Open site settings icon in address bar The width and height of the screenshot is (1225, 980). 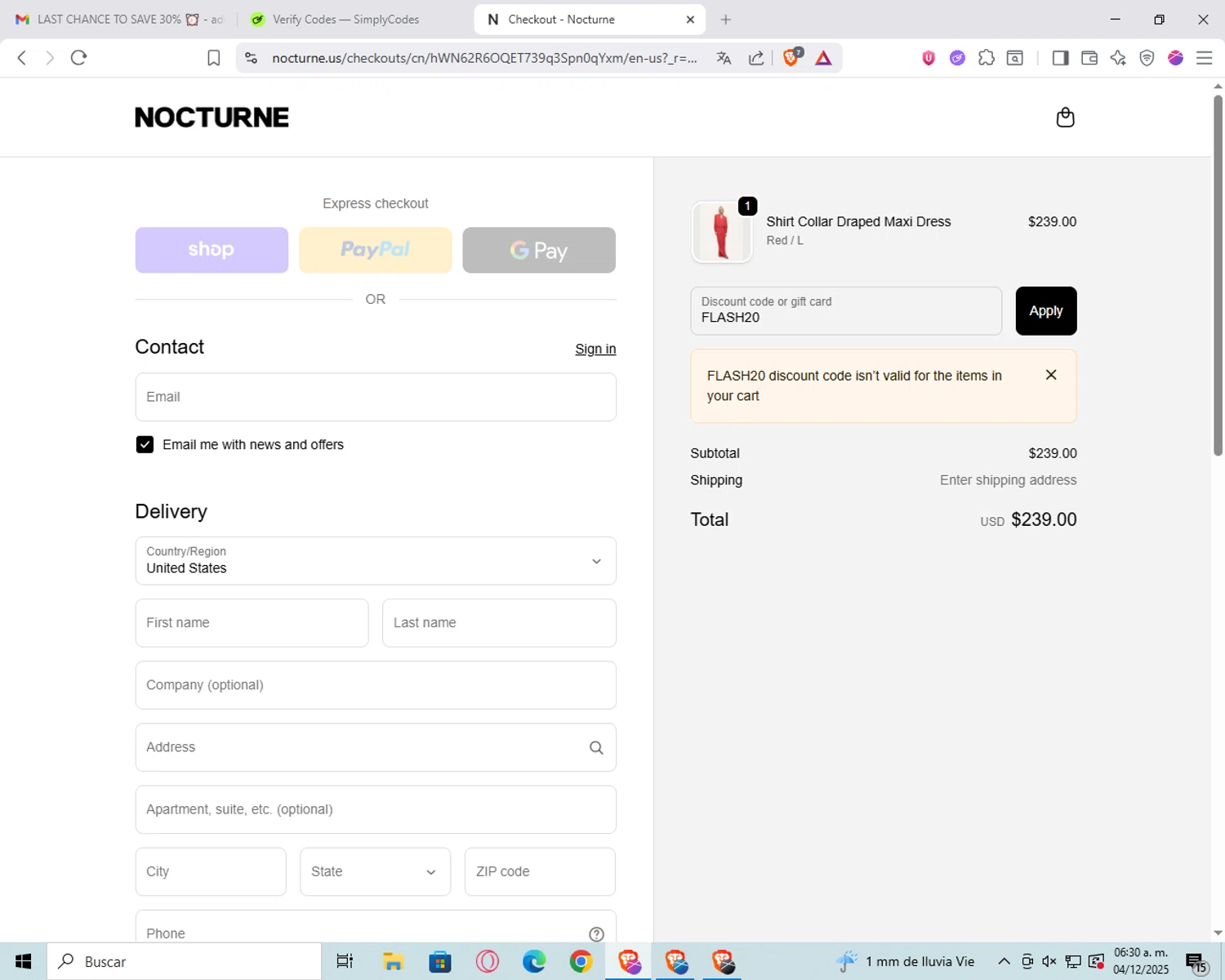tap(252, 58)
